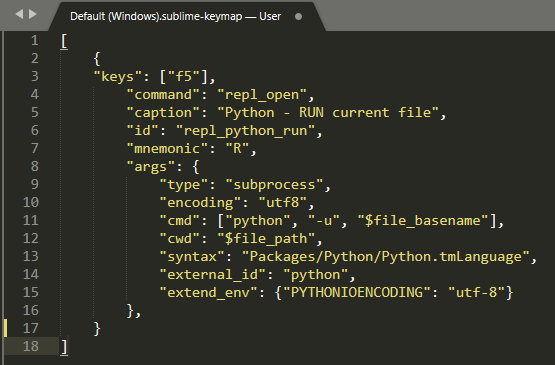Click the "cmd" key on line 11
The image size is (555, 365).
coord(180,221)
